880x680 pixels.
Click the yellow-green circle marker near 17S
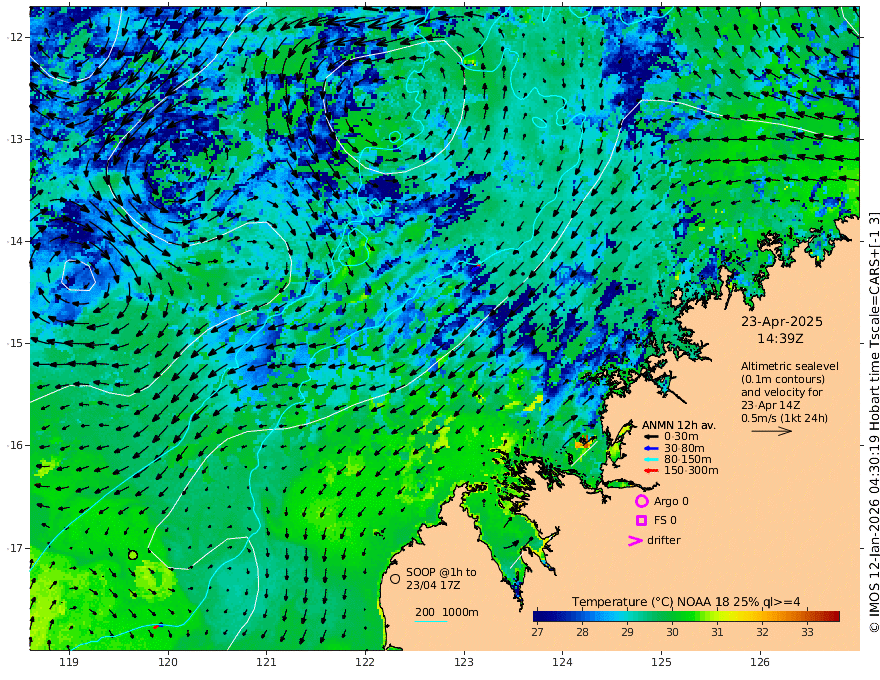click(x=133, y=555)
